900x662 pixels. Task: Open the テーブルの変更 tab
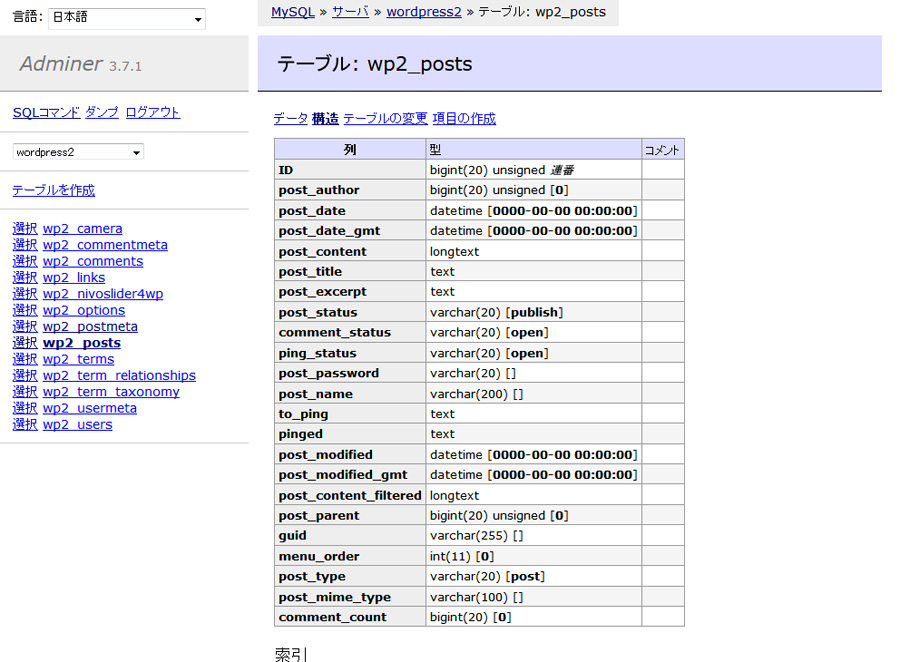[x=385, y=118]
